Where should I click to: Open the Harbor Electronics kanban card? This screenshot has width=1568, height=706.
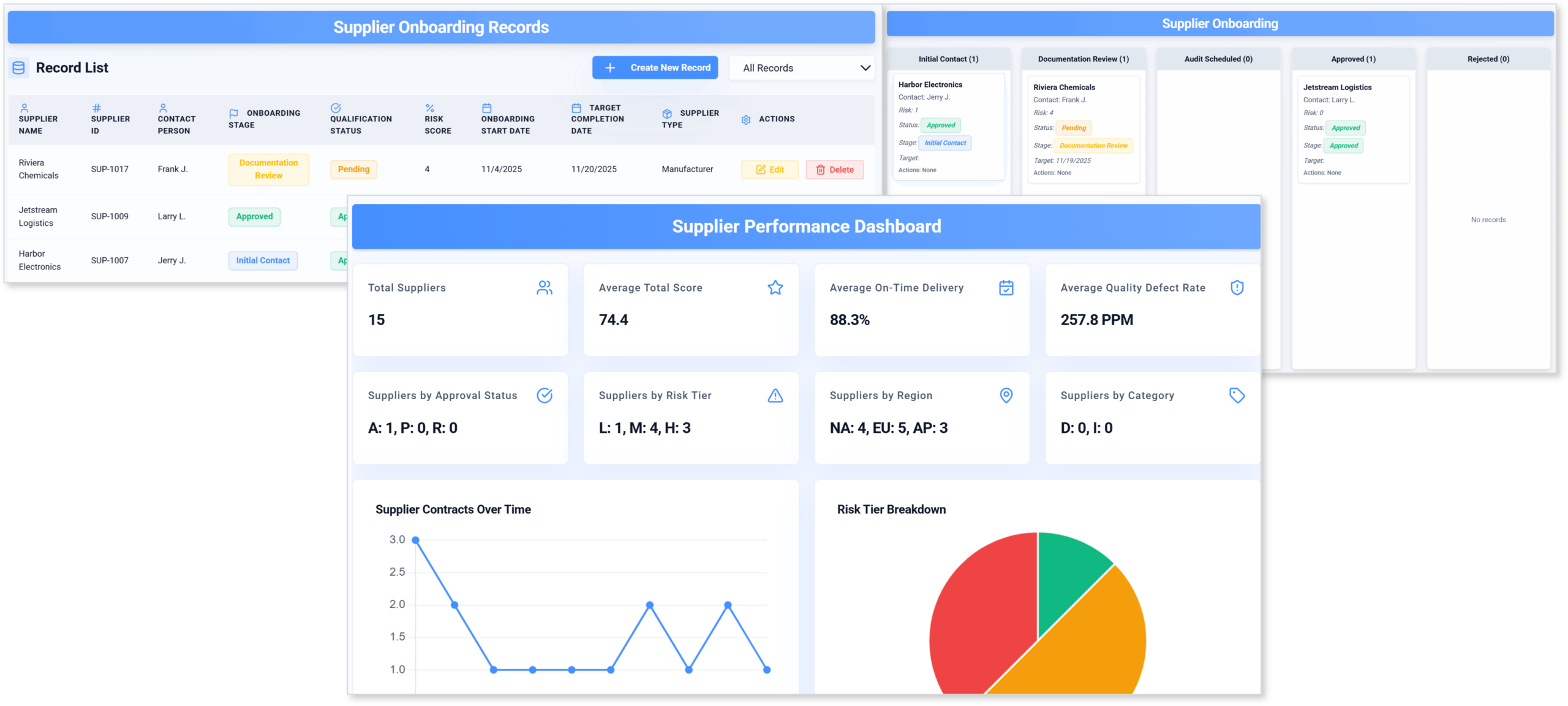(x=949, y=127)
